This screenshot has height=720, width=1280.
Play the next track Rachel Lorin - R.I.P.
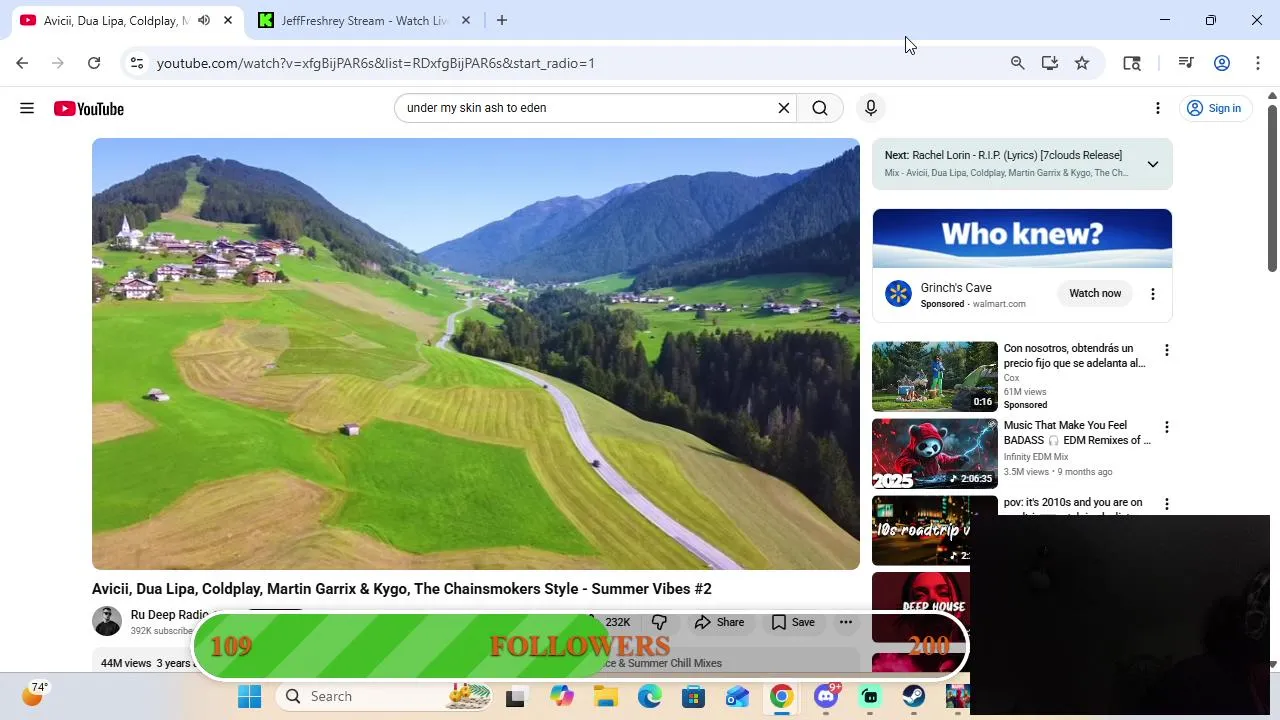tap(1003, 155)
